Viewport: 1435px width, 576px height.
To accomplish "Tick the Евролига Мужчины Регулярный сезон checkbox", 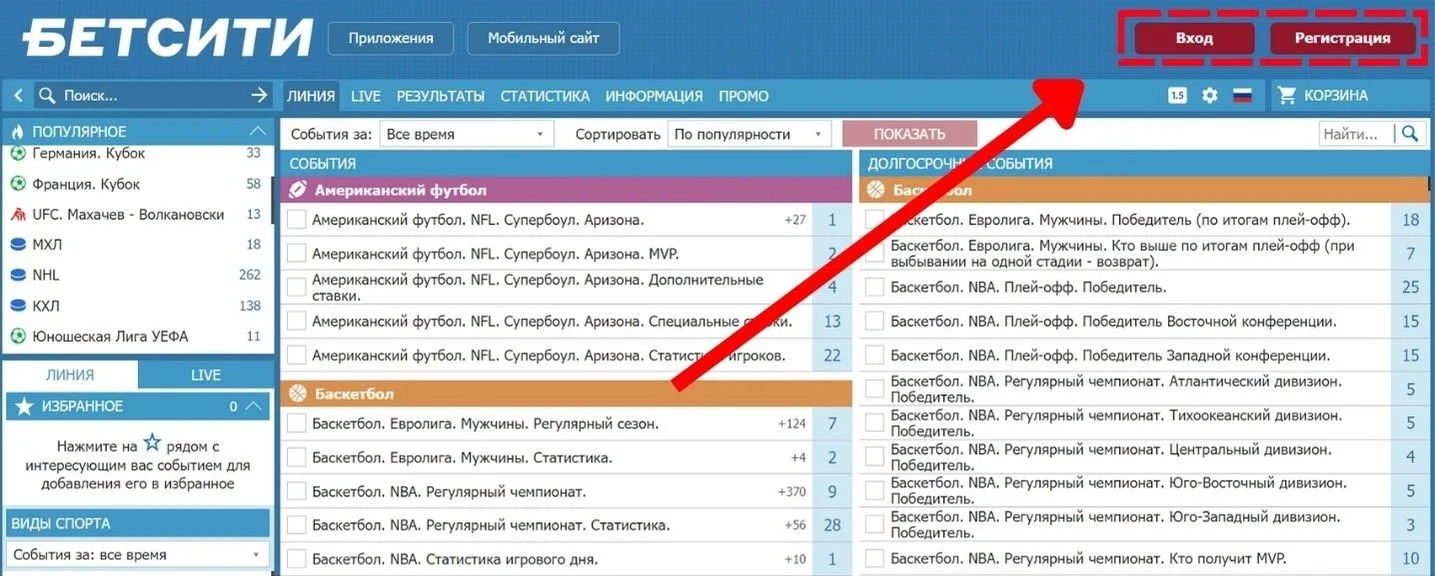I will coord(296,424).
